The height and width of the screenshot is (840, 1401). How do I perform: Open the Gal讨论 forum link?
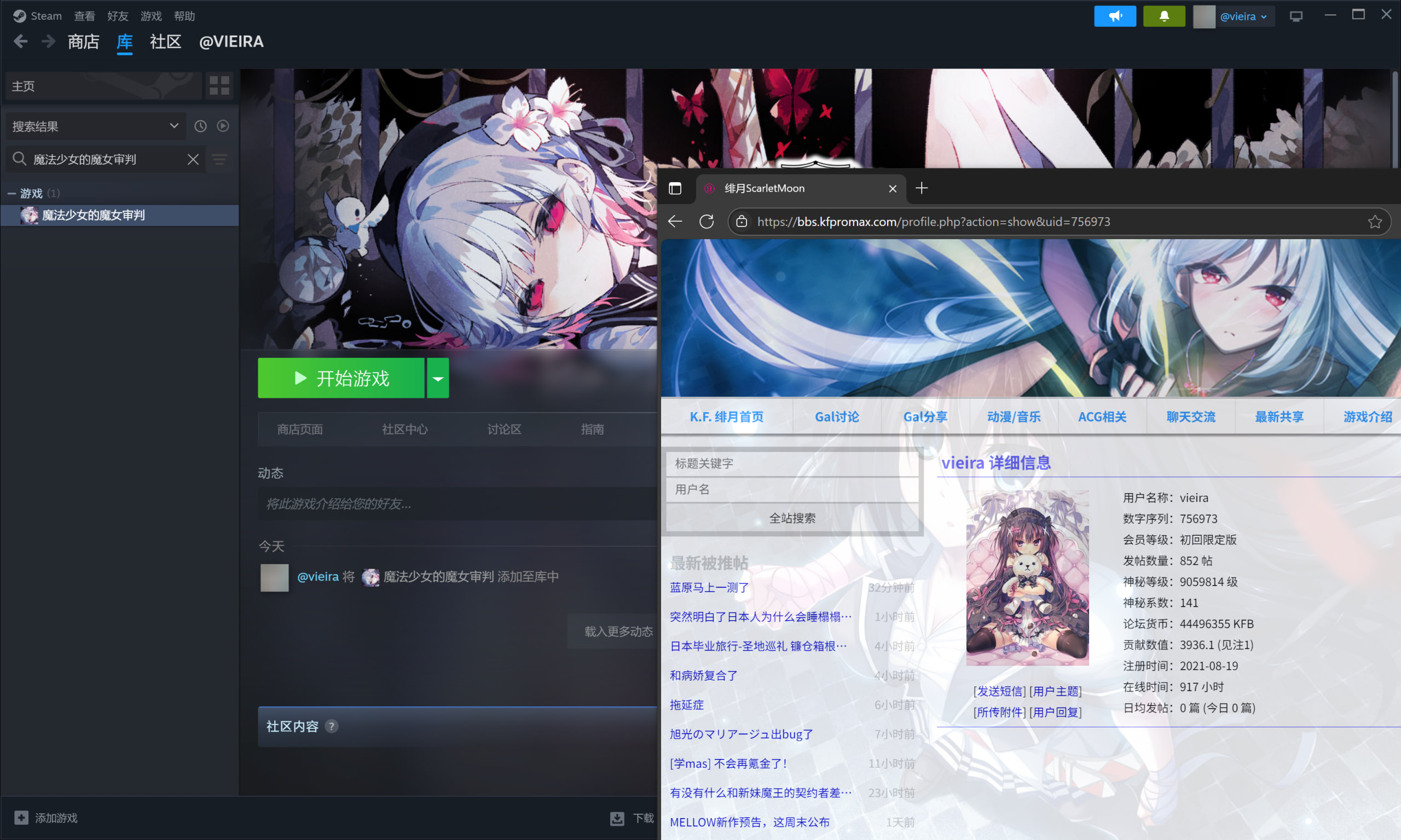[x=836, y=417]
